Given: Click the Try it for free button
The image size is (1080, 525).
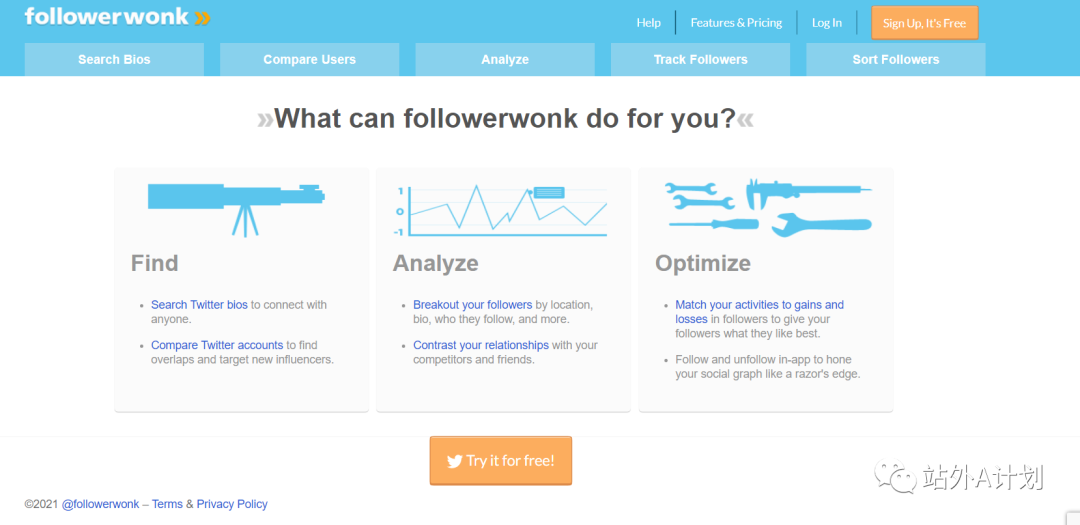Looking at the screenshot, I should (x=500, y=461).
